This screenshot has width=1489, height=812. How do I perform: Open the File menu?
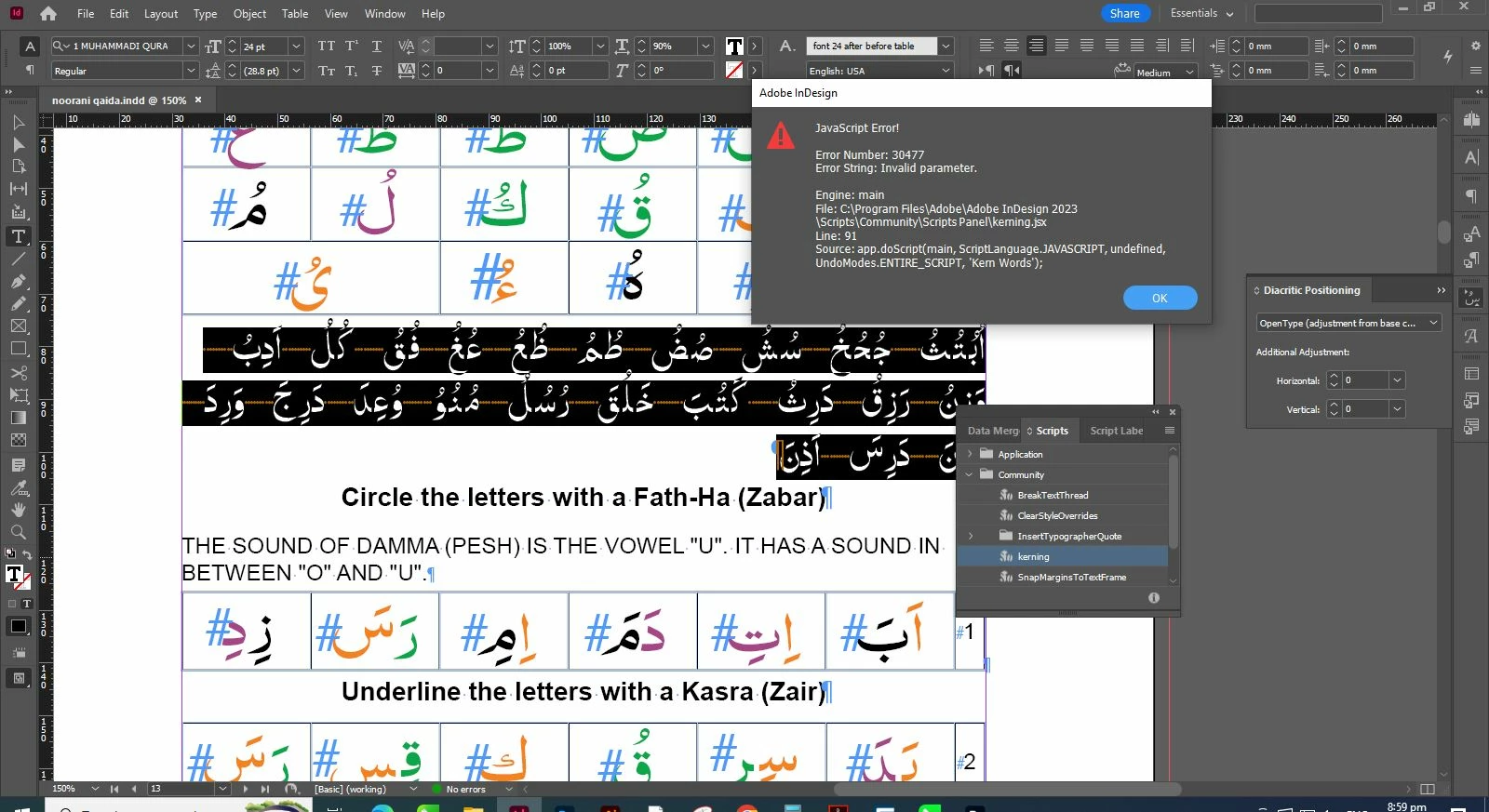pyautogui.click(x=86, y=14)
